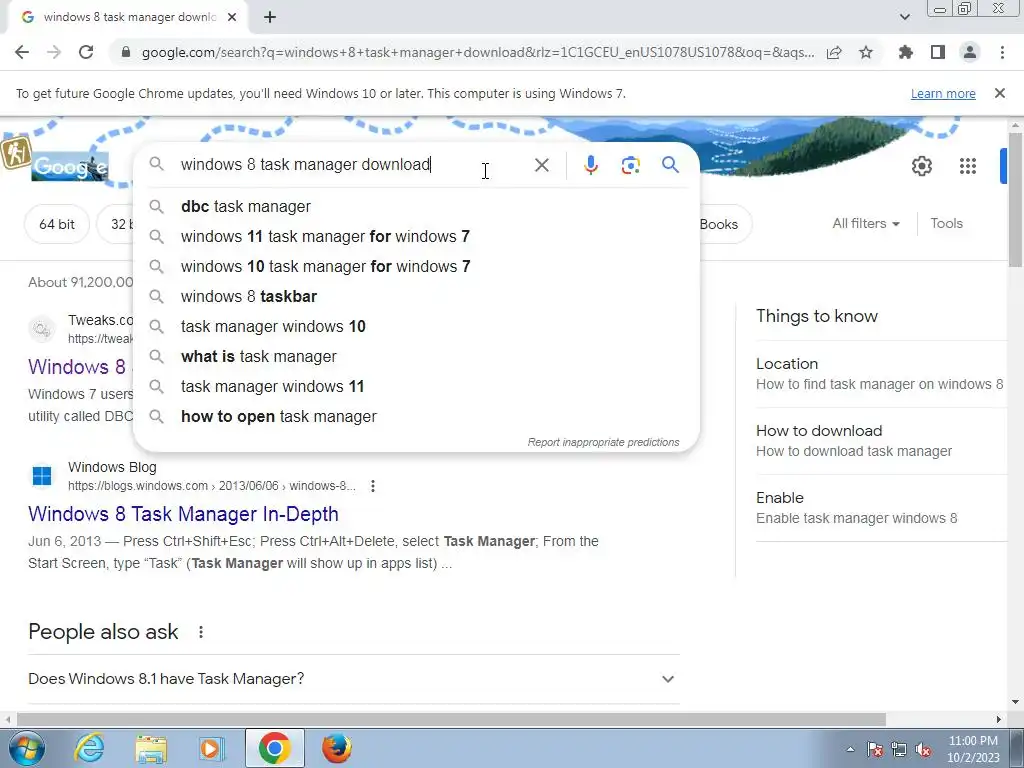
Task: Open Enable in Things to know
Action: click(x=880, y=507)
